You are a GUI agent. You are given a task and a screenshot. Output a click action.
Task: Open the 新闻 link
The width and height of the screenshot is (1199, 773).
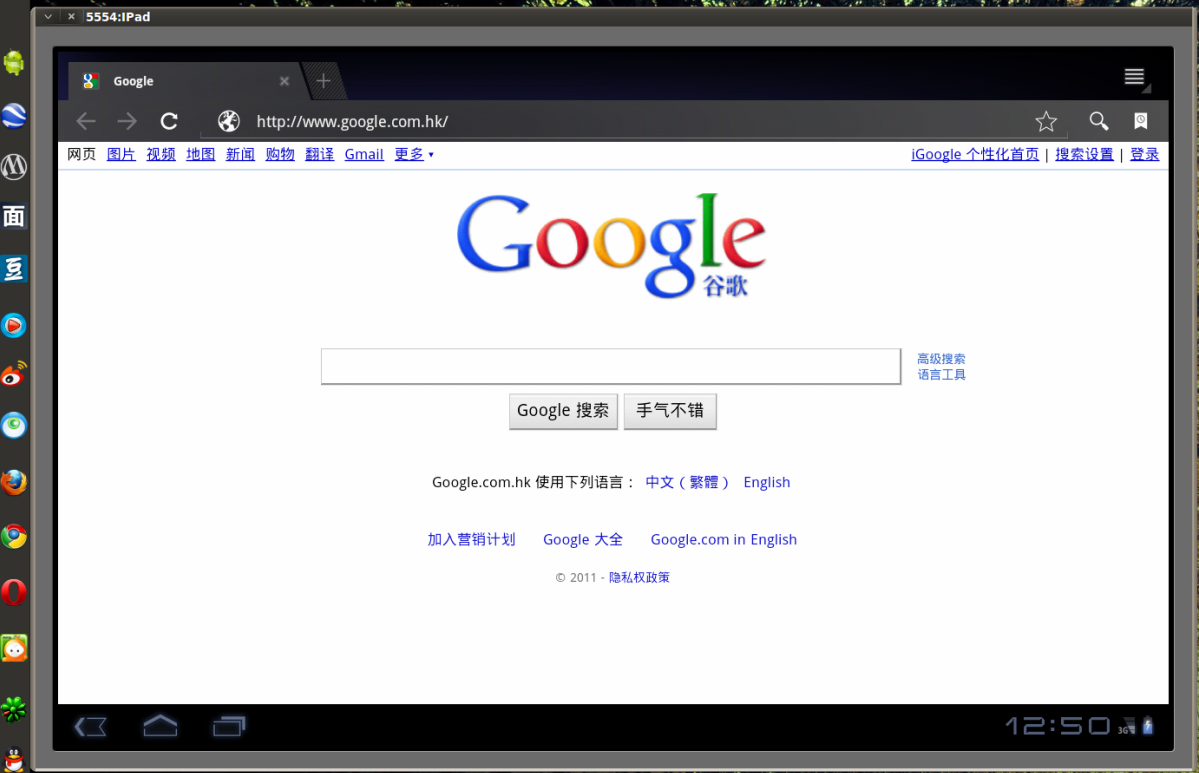click(240, 154)
